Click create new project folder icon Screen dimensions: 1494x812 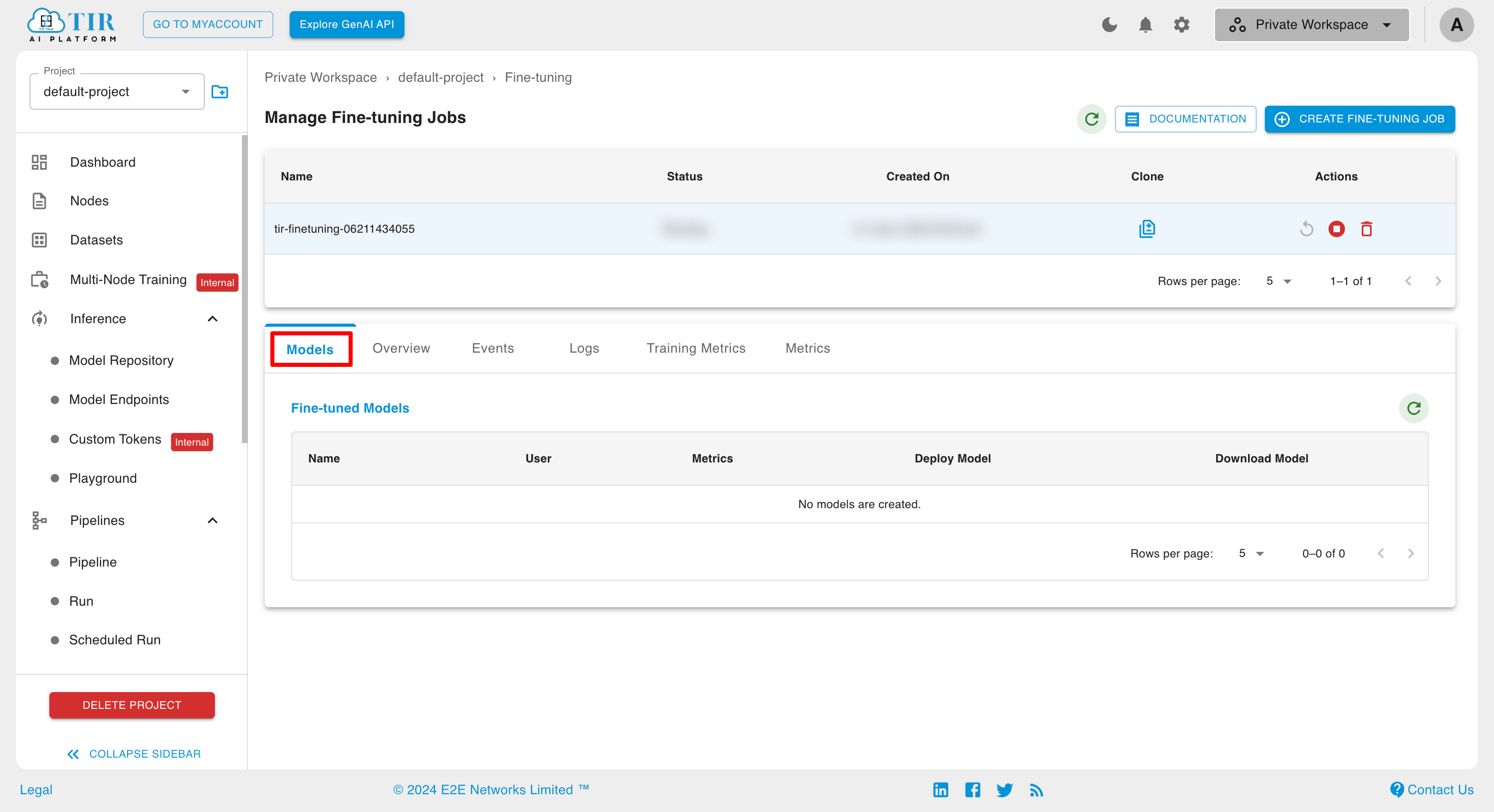[x=220, y=91]
